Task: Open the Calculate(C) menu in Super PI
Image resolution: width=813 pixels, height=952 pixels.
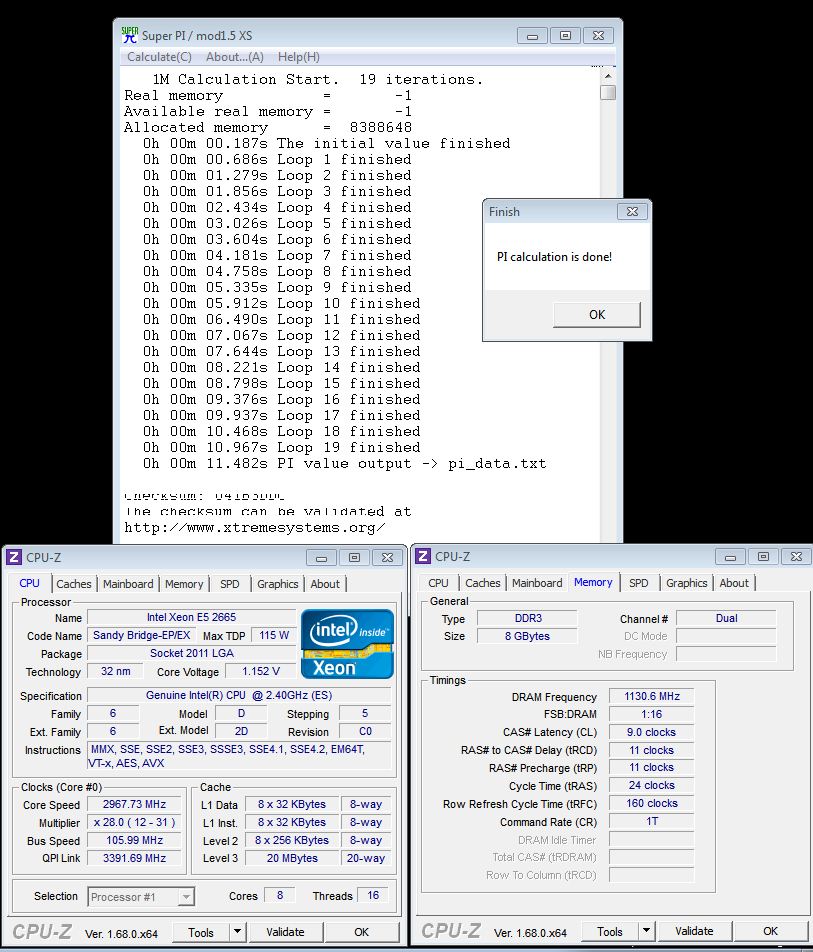Action: click(159, 56)
